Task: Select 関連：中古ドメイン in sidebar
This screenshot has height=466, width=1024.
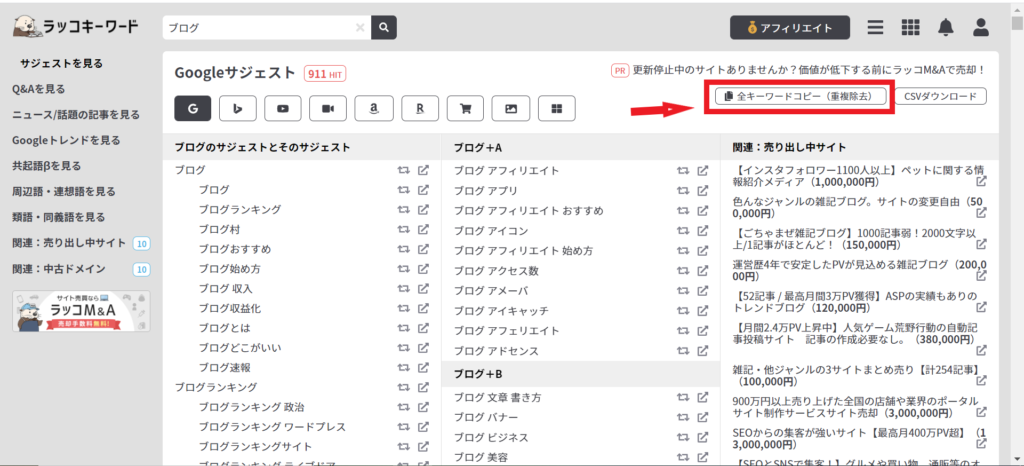Action: click(x=59, y=269)
